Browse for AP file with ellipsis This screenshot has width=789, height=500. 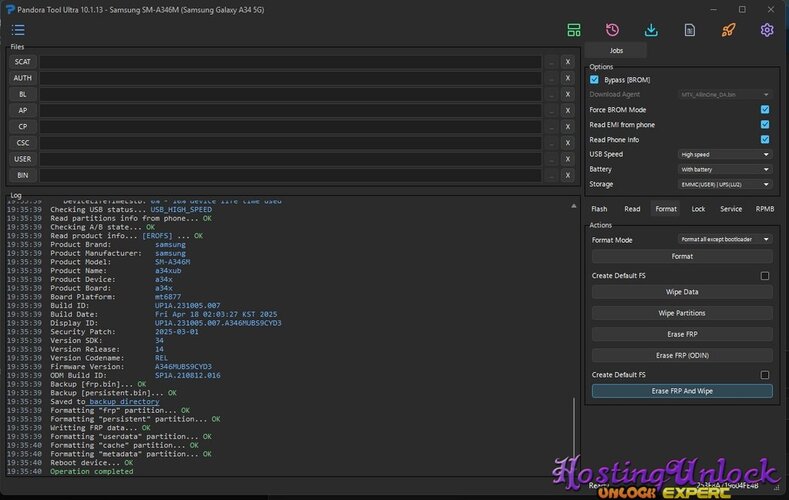point(551,110)
